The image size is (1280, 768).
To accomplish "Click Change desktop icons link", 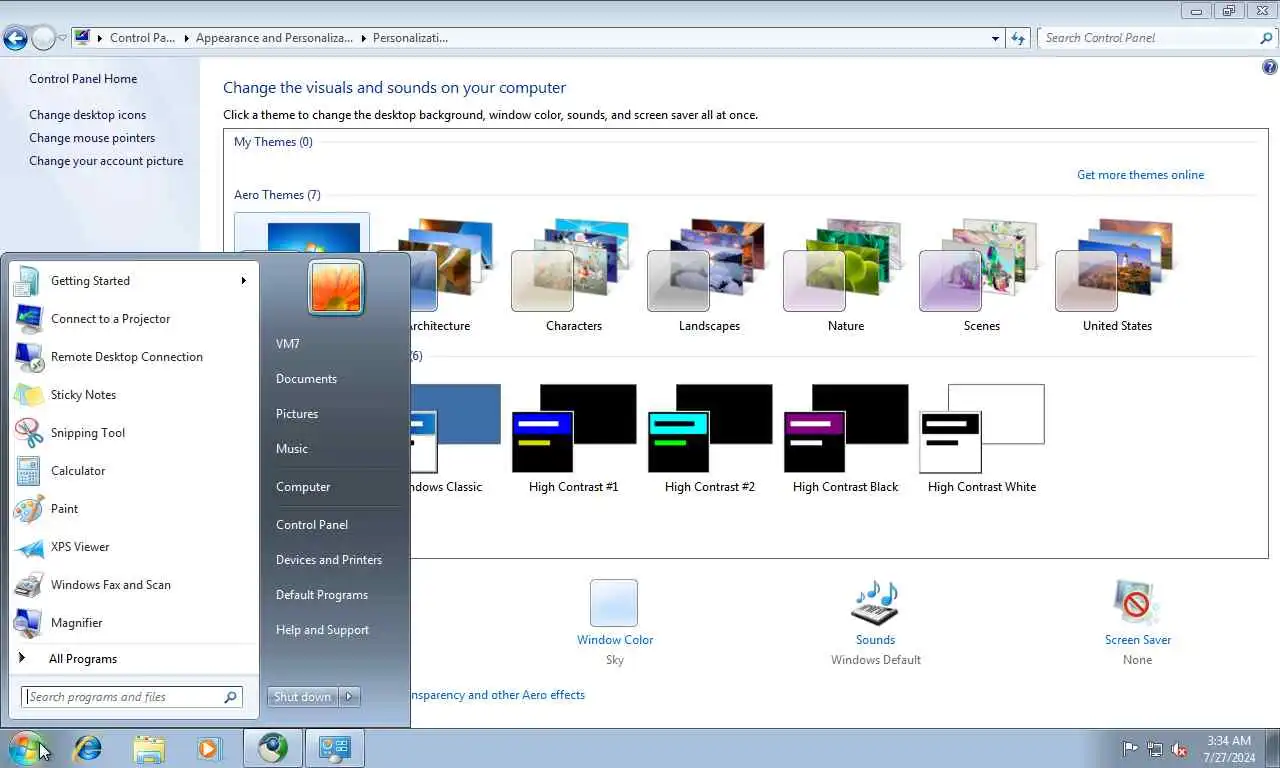I will pyautogui.click(x=88, y=115).
